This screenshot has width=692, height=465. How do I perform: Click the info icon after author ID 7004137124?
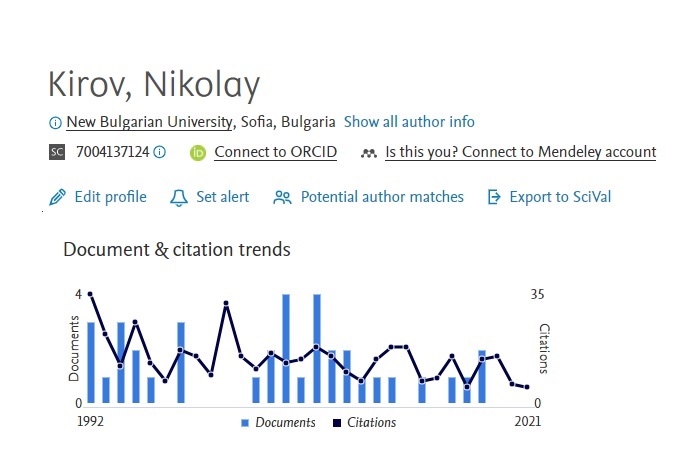pyautogui.click(x=159, y=153)
